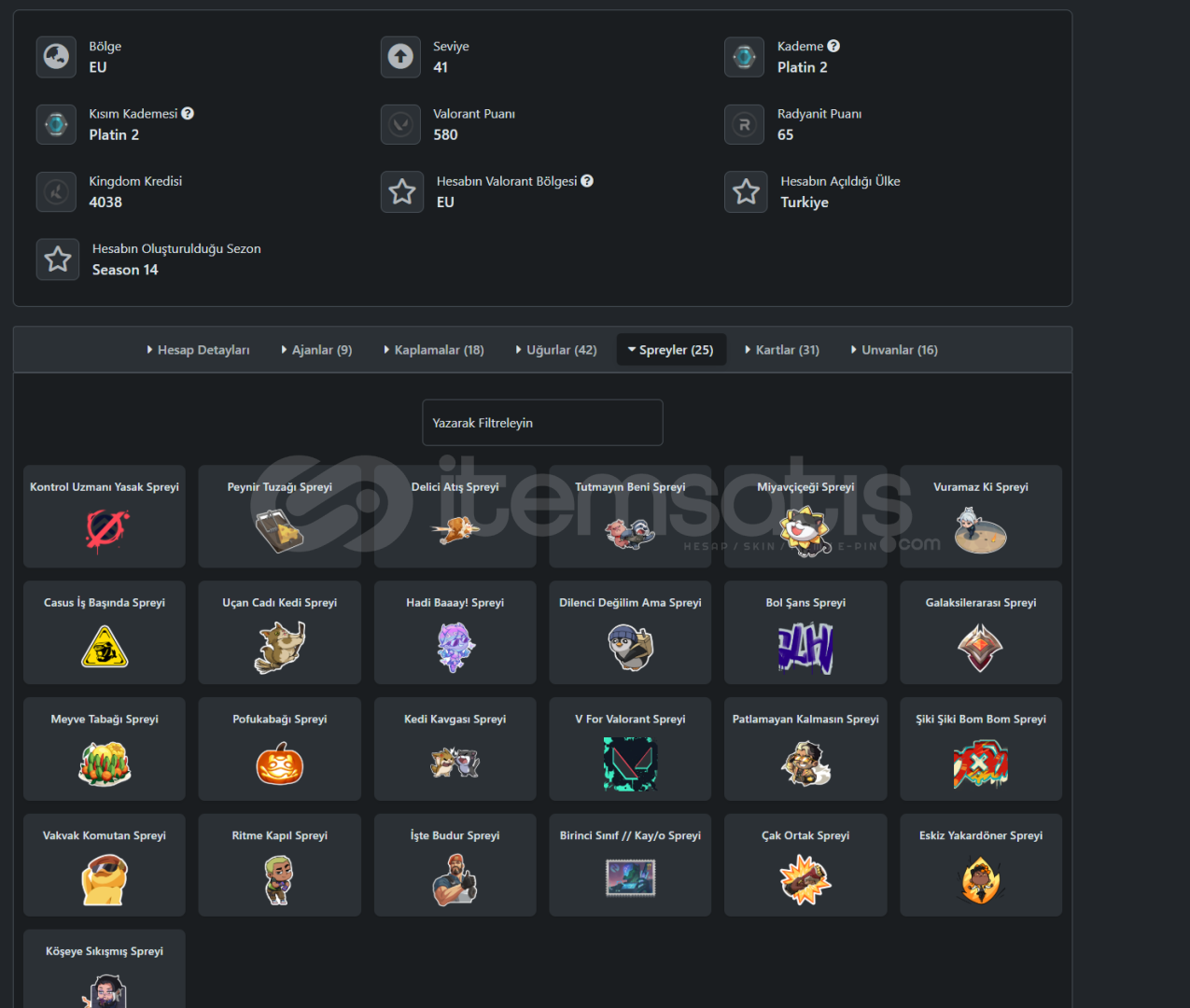This screenshot has height=1008, width=1190.
Task: Click the Yazarak Filtreleyin filter field
Action: coord(542,423)
